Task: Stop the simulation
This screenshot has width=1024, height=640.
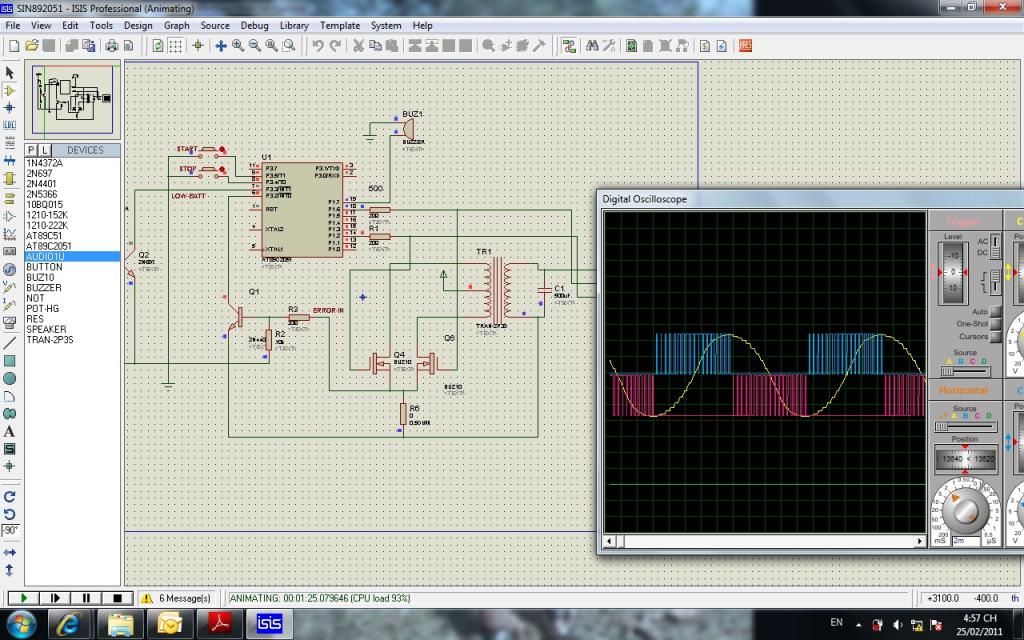Action: [x=117, y=598]
